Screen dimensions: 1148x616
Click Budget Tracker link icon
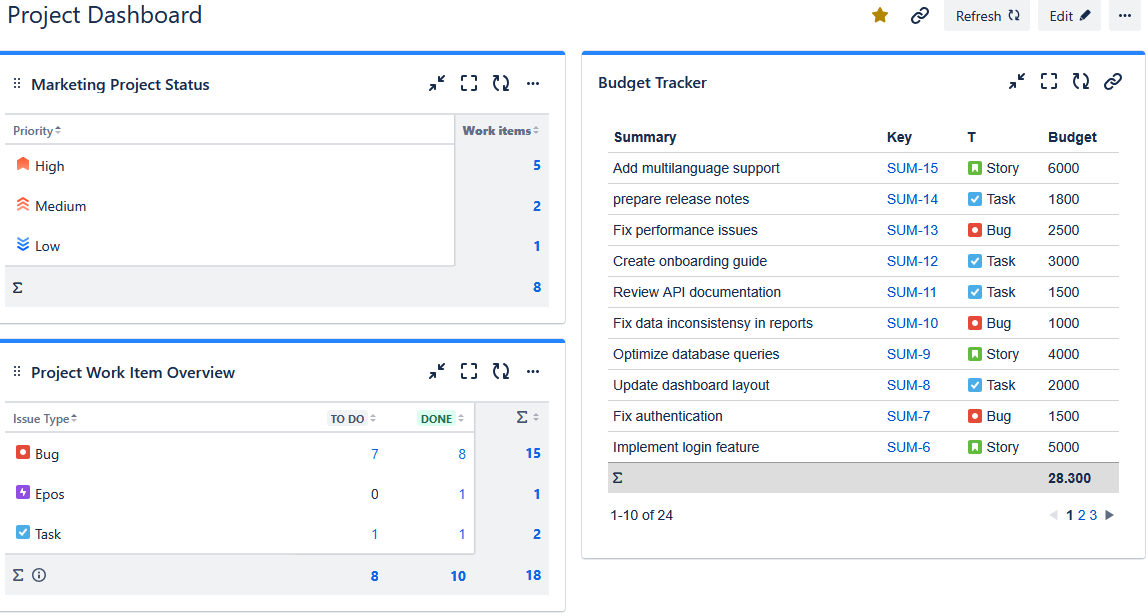click(1113, 82)
